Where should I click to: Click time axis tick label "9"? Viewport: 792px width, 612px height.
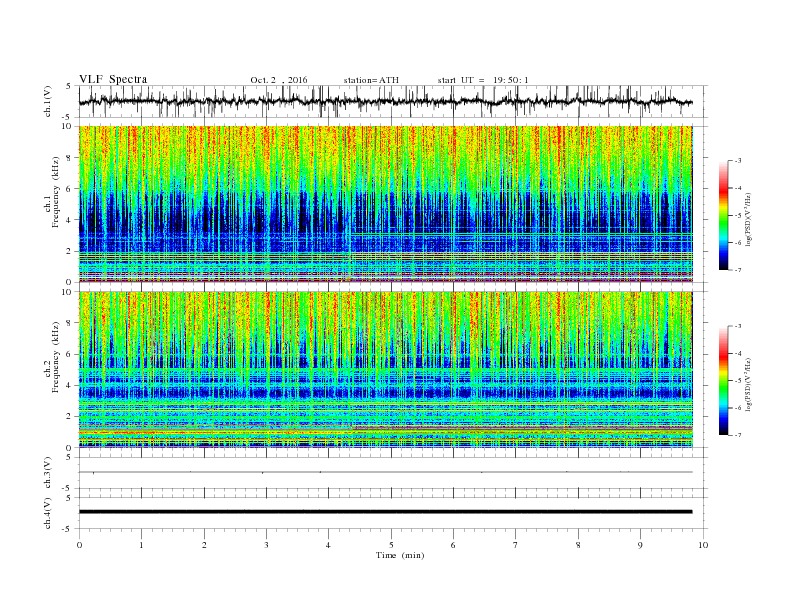coord(640,545)
